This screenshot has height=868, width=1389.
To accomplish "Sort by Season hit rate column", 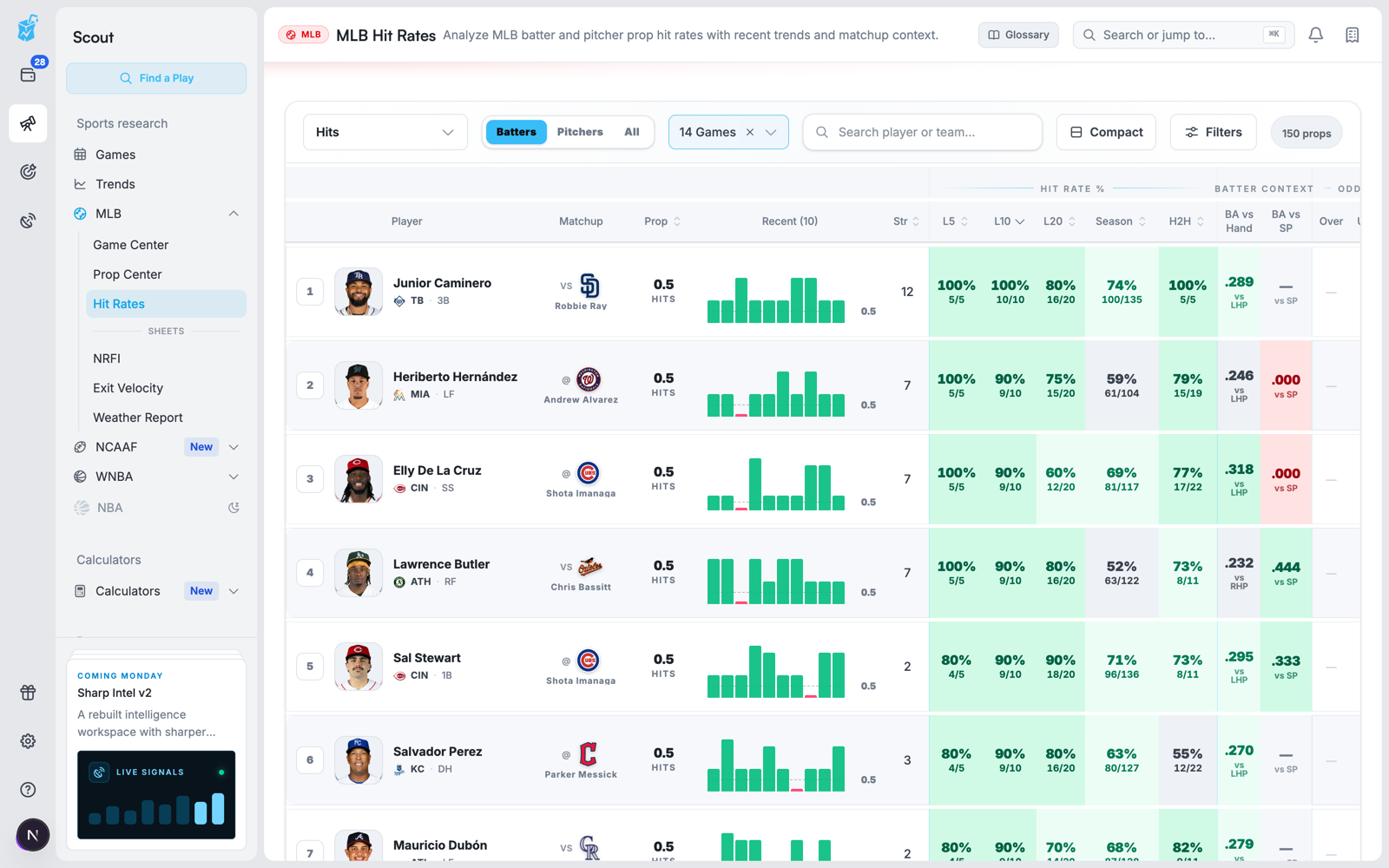I will tap(1121, 221).
